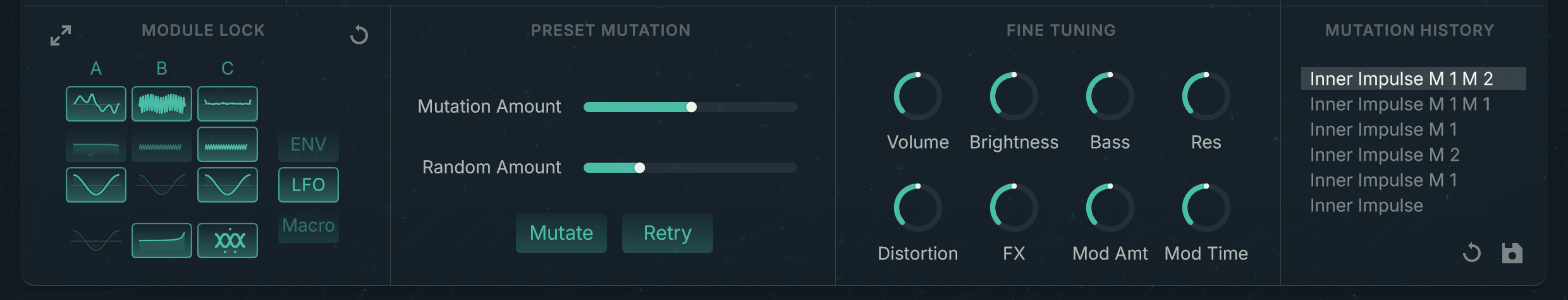Toggle the Macro module lock

[309, 225]
